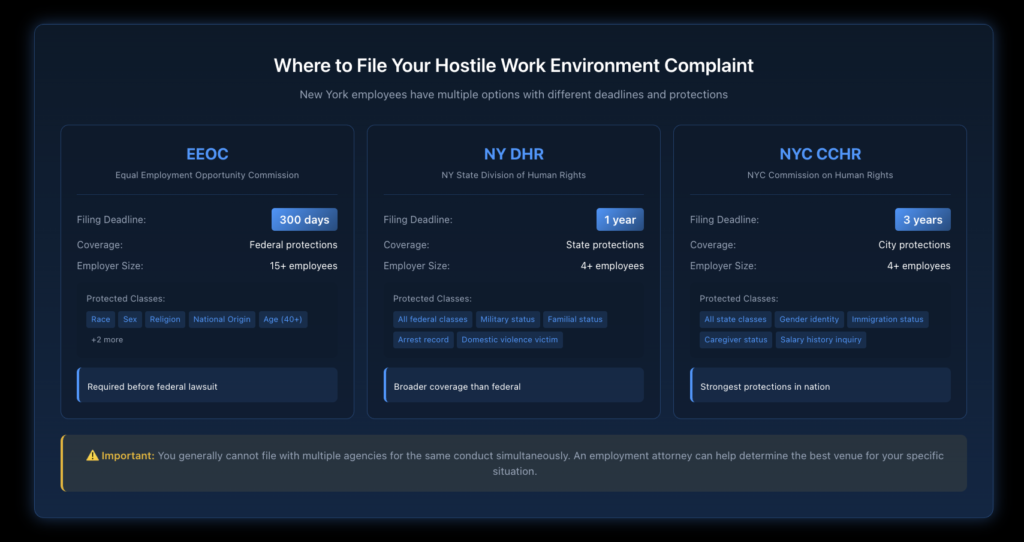Click the Domestic violence victim tag
This screenshot has width=1024, height=542.
(x=509, y=340)
